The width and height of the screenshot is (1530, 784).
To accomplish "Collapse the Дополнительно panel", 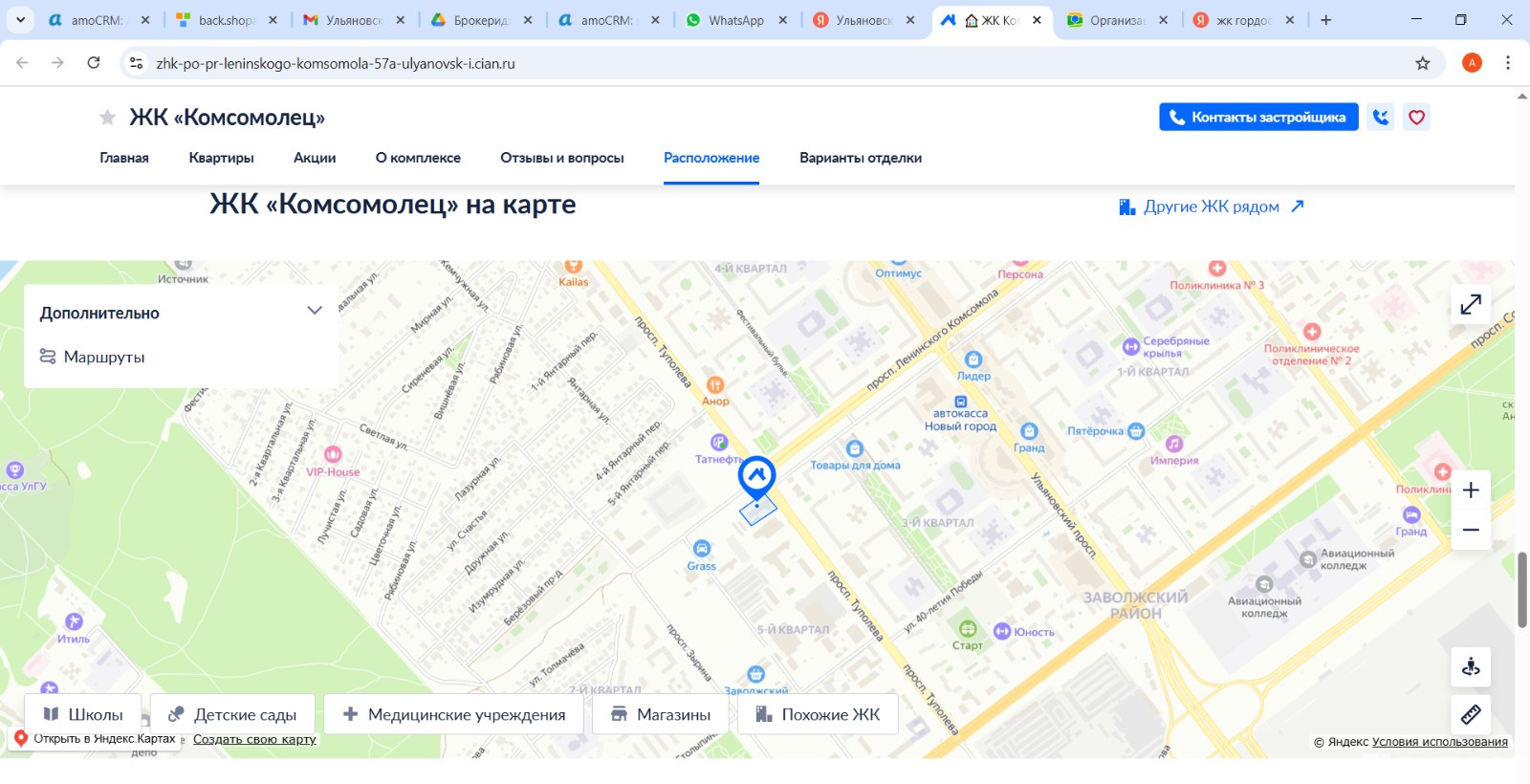I will click(x=314, y=312).
